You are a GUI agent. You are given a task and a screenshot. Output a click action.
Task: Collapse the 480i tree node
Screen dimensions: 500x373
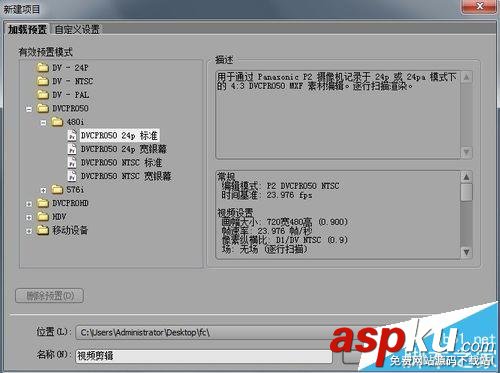(43, 123)
